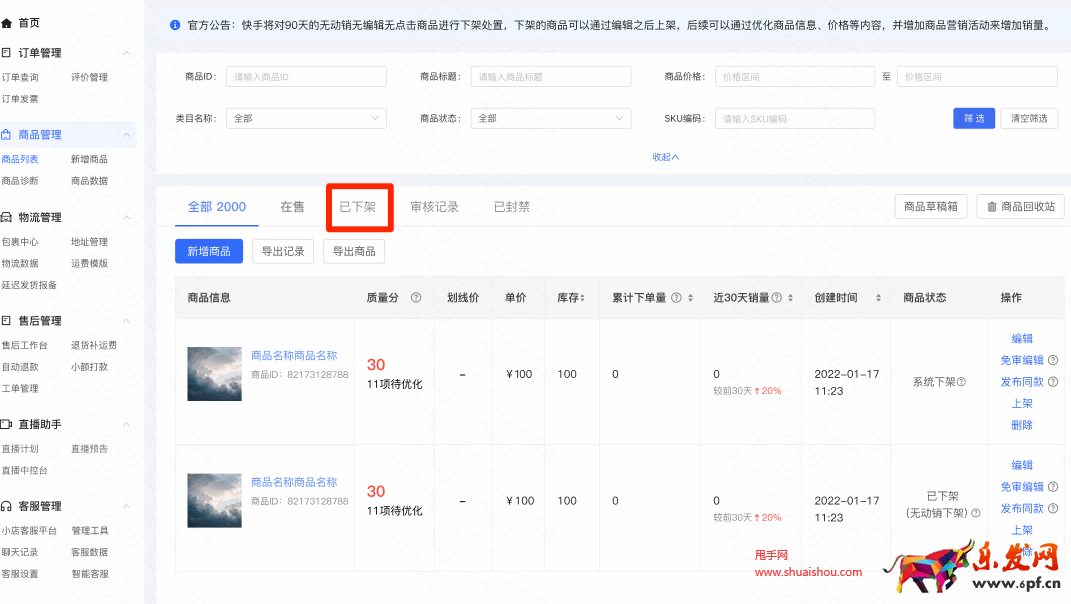Click the 新增商品 button
Image resolution: width=1071 pixels, height=604 pixels.
[x=209, y=251]
